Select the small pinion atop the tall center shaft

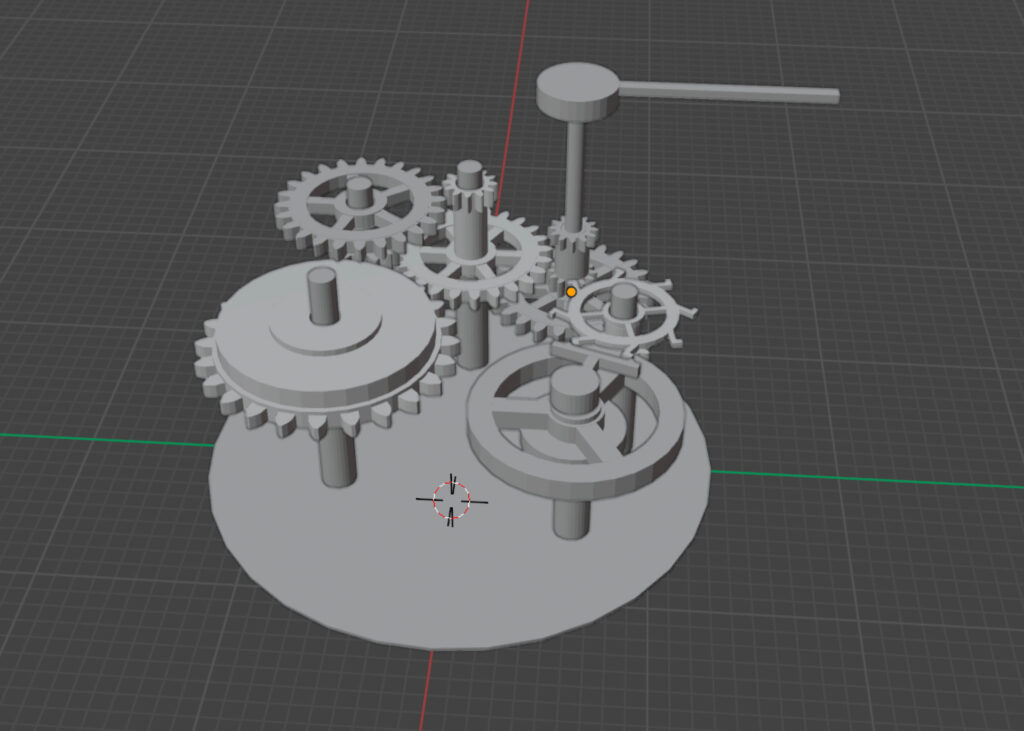(469, 183)
